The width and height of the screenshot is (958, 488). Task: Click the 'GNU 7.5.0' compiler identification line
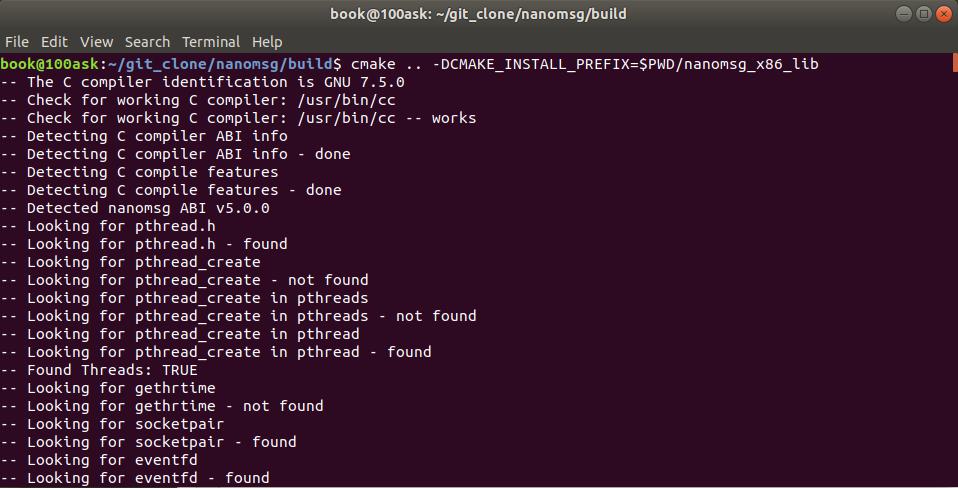pyautogui.click(x=202, y=82)
